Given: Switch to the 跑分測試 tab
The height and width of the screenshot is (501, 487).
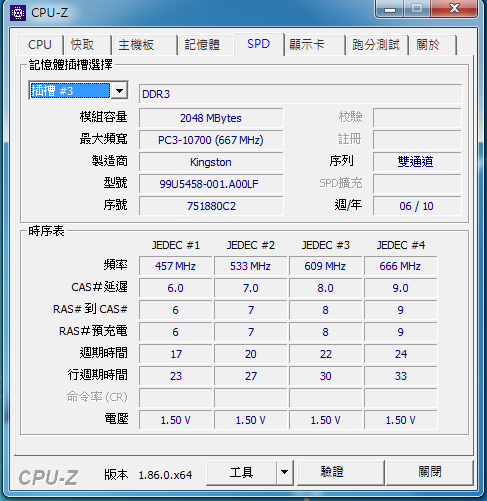Looking at the screenshot, I should (376, 45).
